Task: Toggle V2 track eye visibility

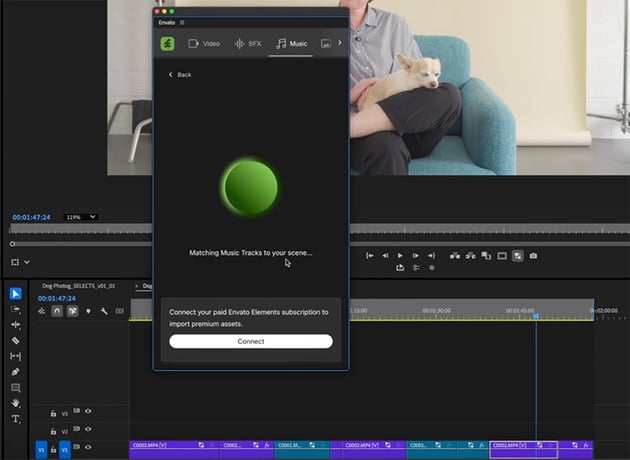Action: (88, 429)
